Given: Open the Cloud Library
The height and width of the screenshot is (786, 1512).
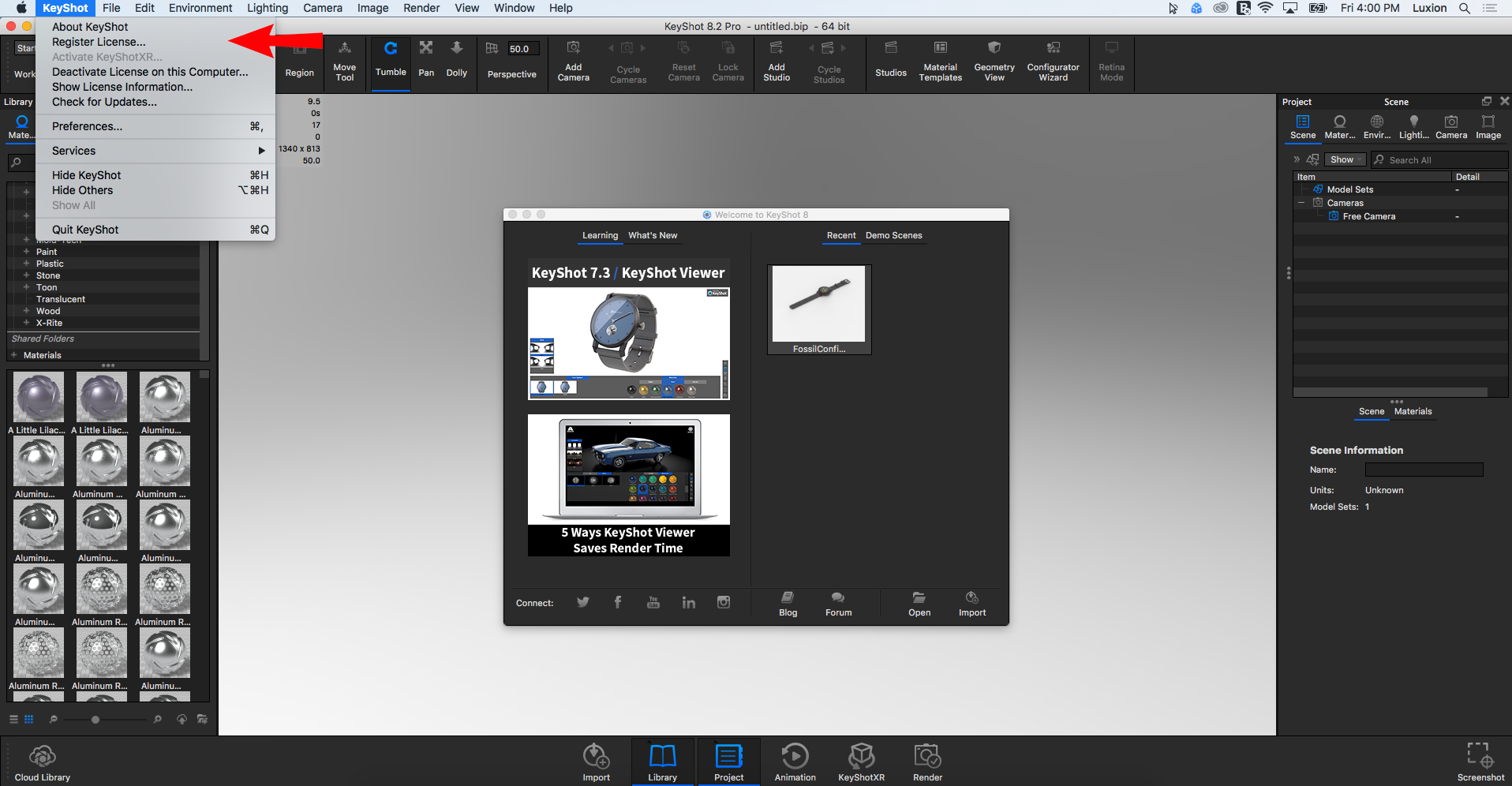Looking at the screenshot, I should tap(43, 762).
